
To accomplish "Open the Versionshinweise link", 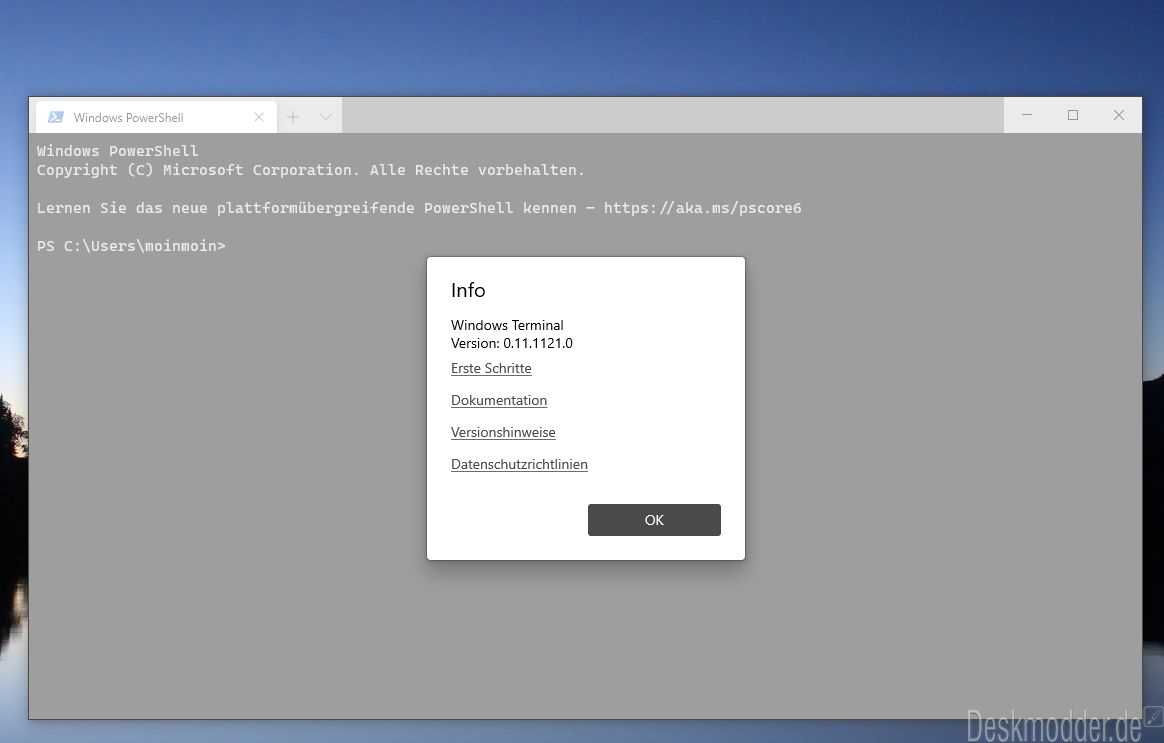I will click(x=503, y=432).
